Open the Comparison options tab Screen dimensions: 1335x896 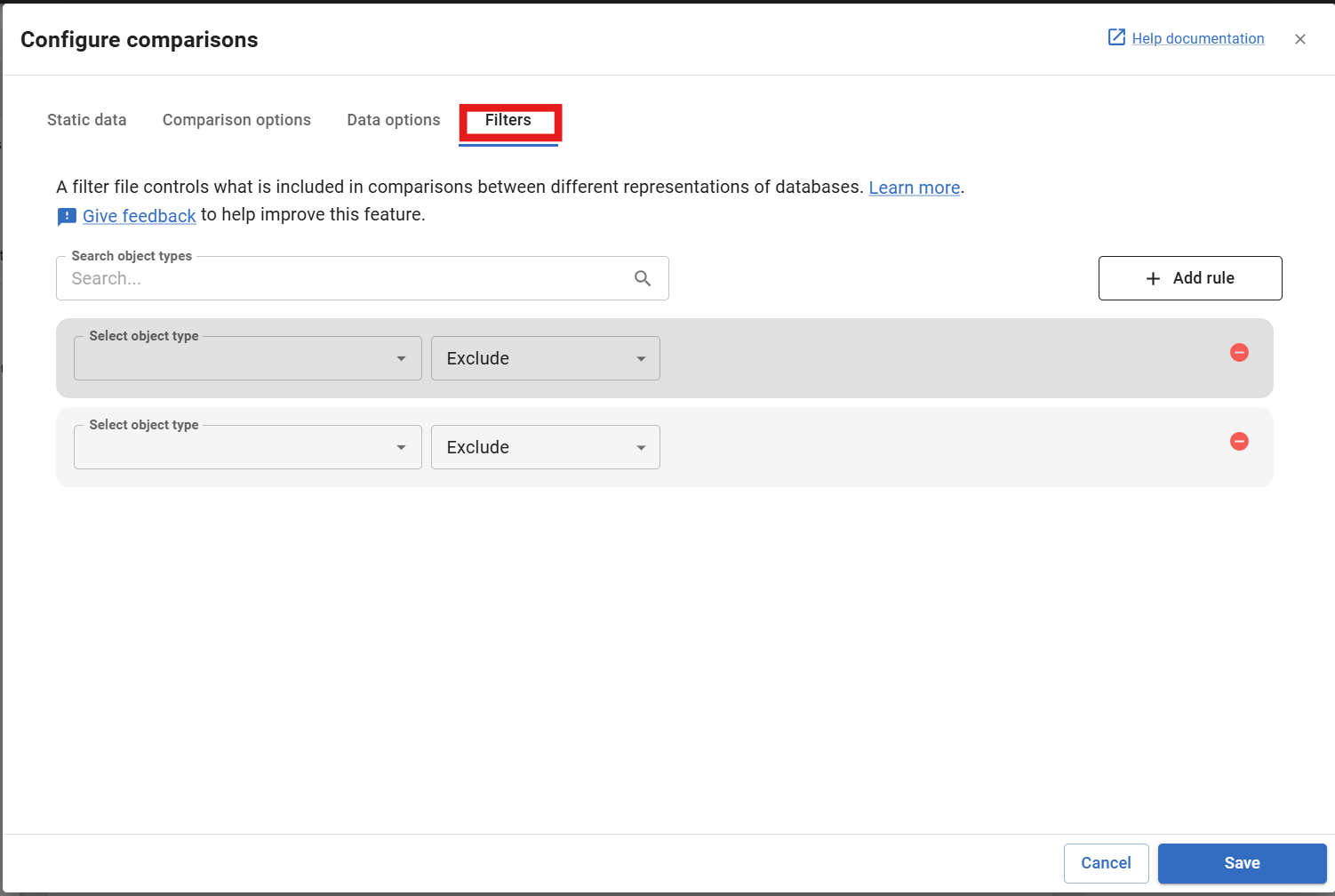click(x=236, y=120)
